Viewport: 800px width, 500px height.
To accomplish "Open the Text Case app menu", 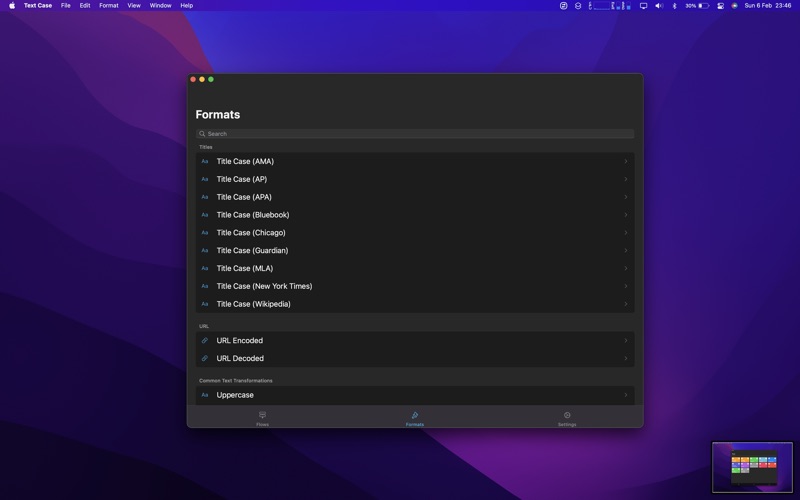I will click(x=38, y=6).
